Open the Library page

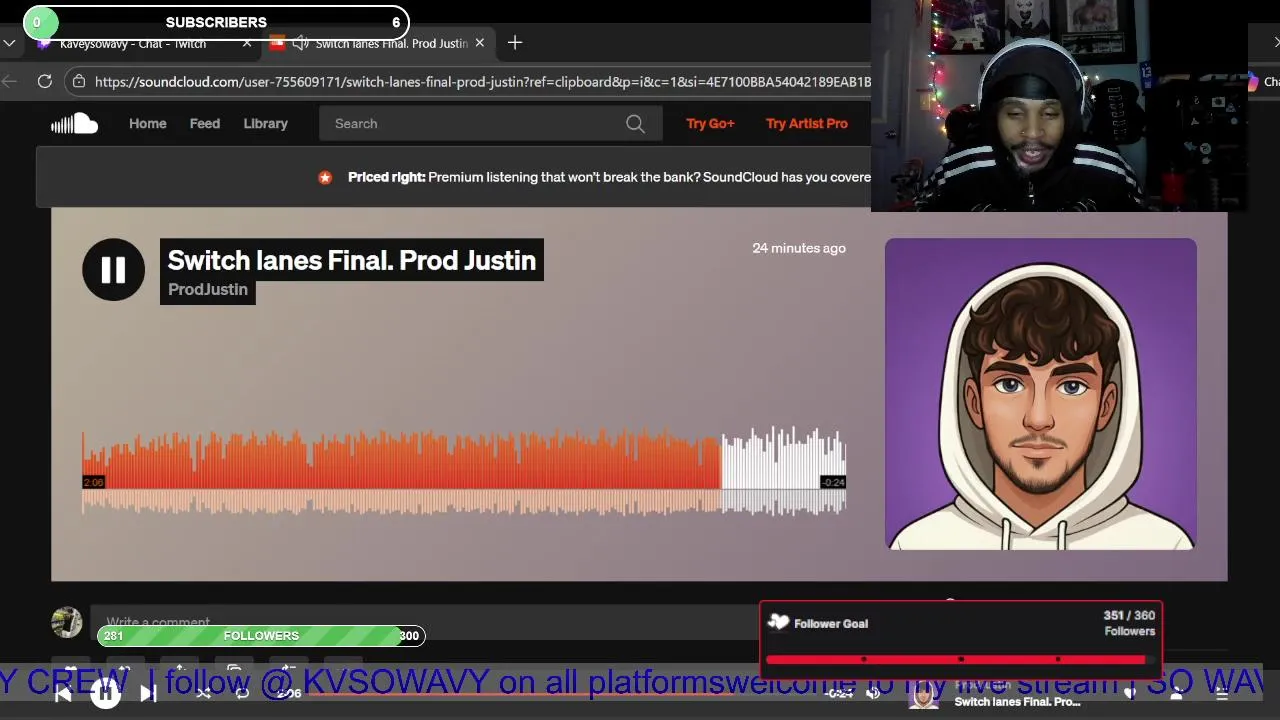pyautogui.click(x=265, y=123)
